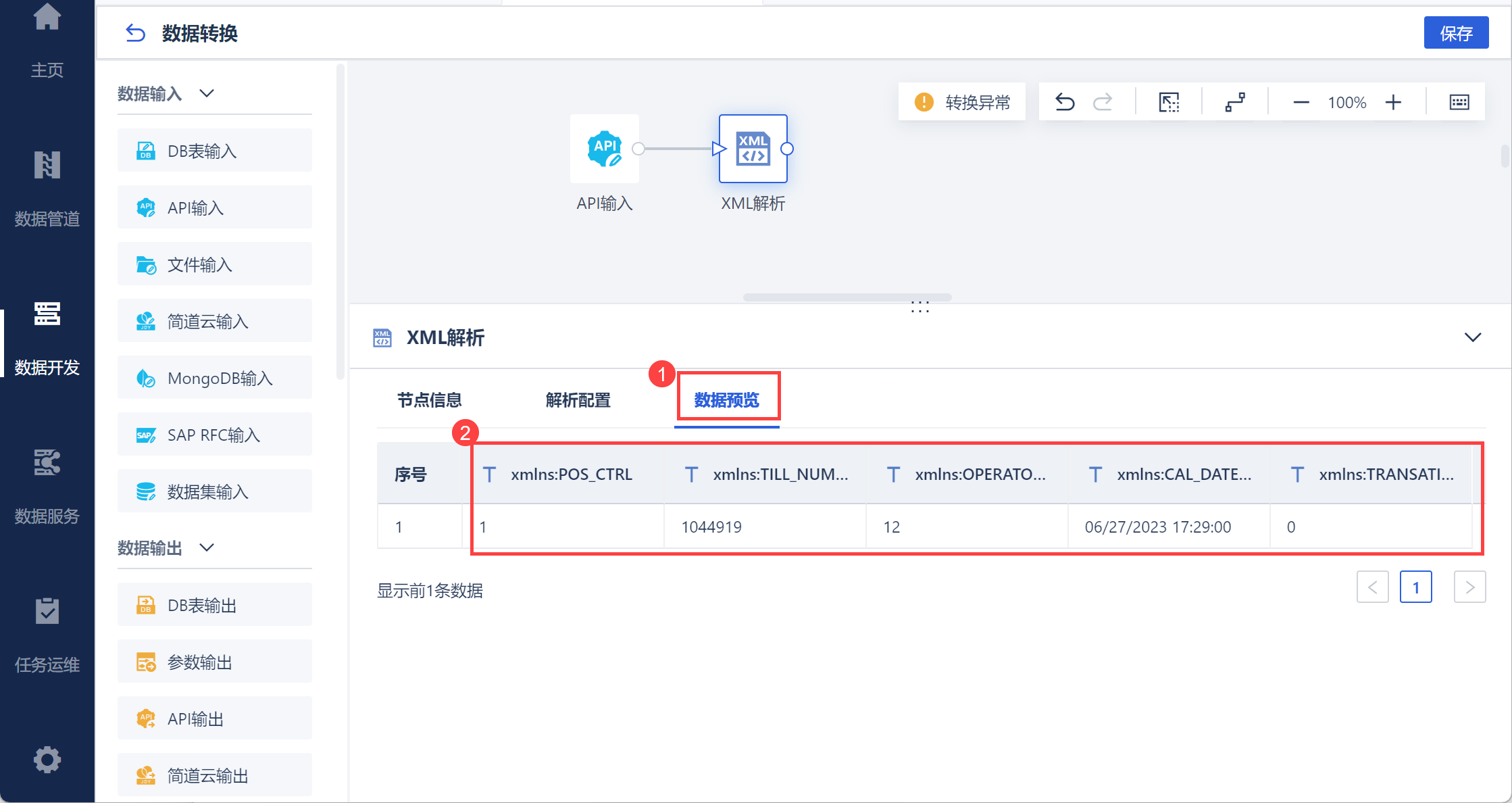Collapse the 数据输出 category
Screen dimensions: 1512x803
click(207, 547)
